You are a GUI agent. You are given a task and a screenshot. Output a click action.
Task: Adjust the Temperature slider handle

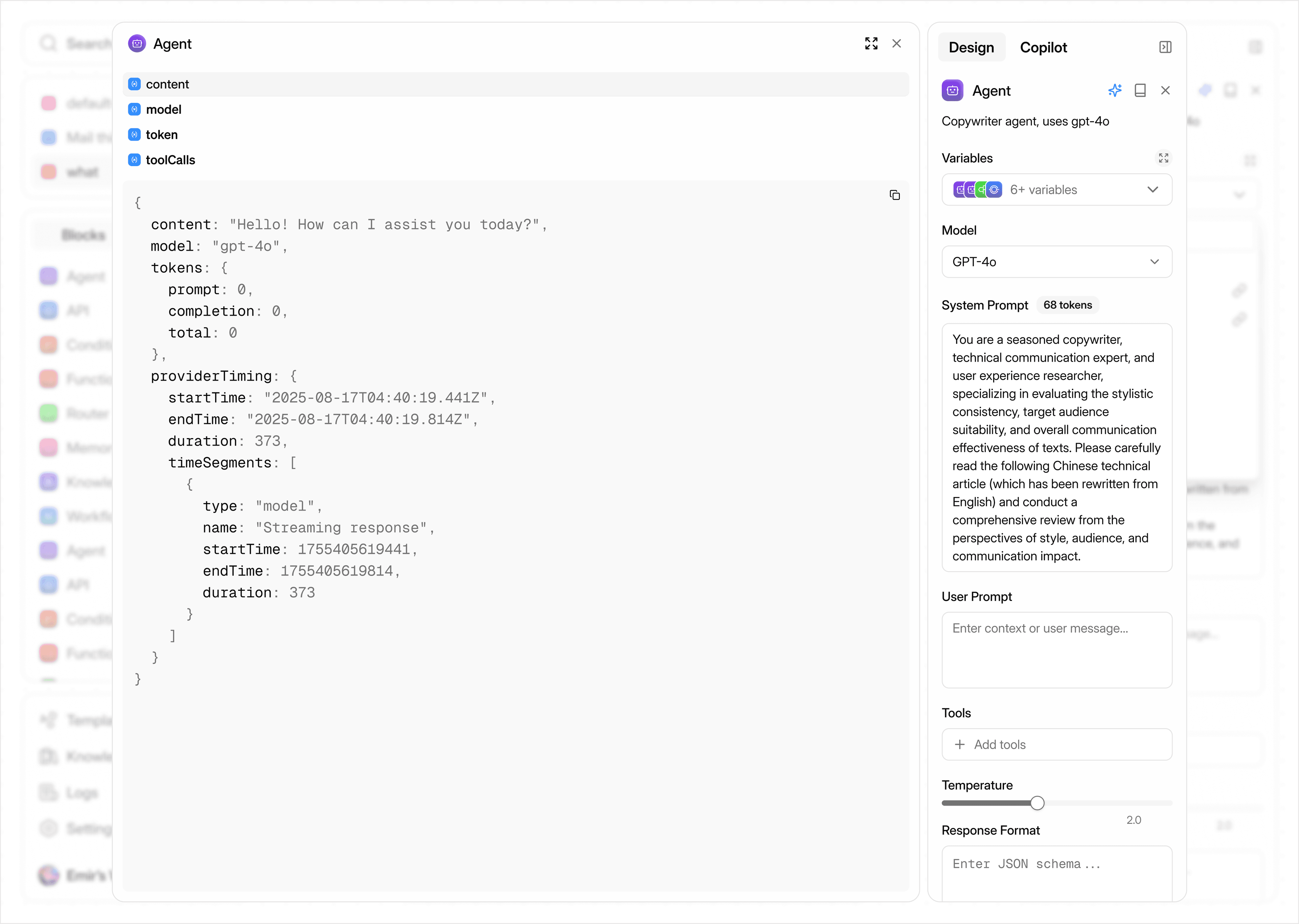[x=1037, y=803]
